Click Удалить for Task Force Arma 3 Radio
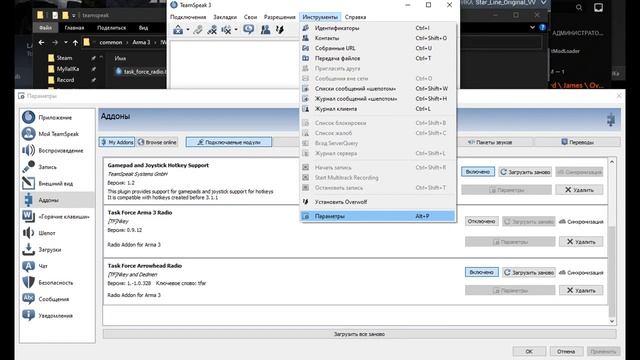640x360 pixels. pyautogui.click(x=581, y=242)
